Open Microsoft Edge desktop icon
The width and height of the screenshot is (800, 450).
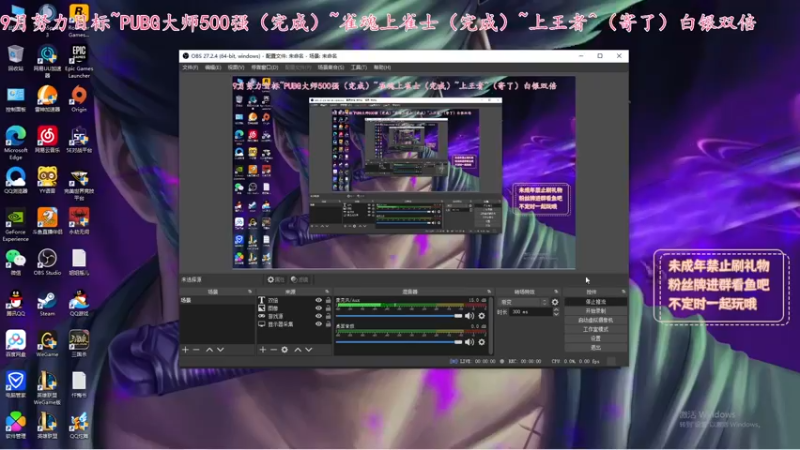pos(15,143)
